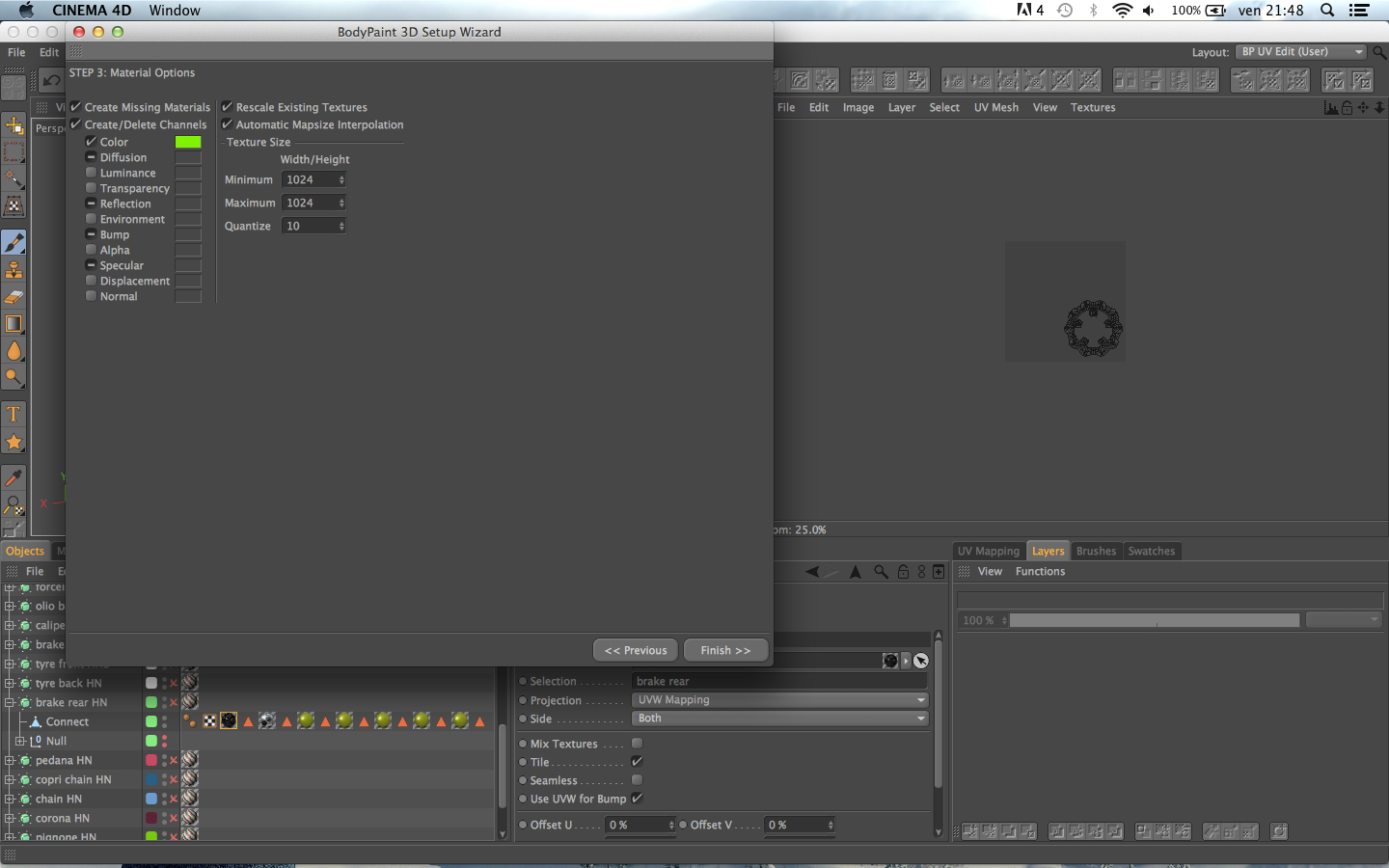Select the Magic Wand tool
This screenshot has height=868, width=1389.
click(14, 179)
